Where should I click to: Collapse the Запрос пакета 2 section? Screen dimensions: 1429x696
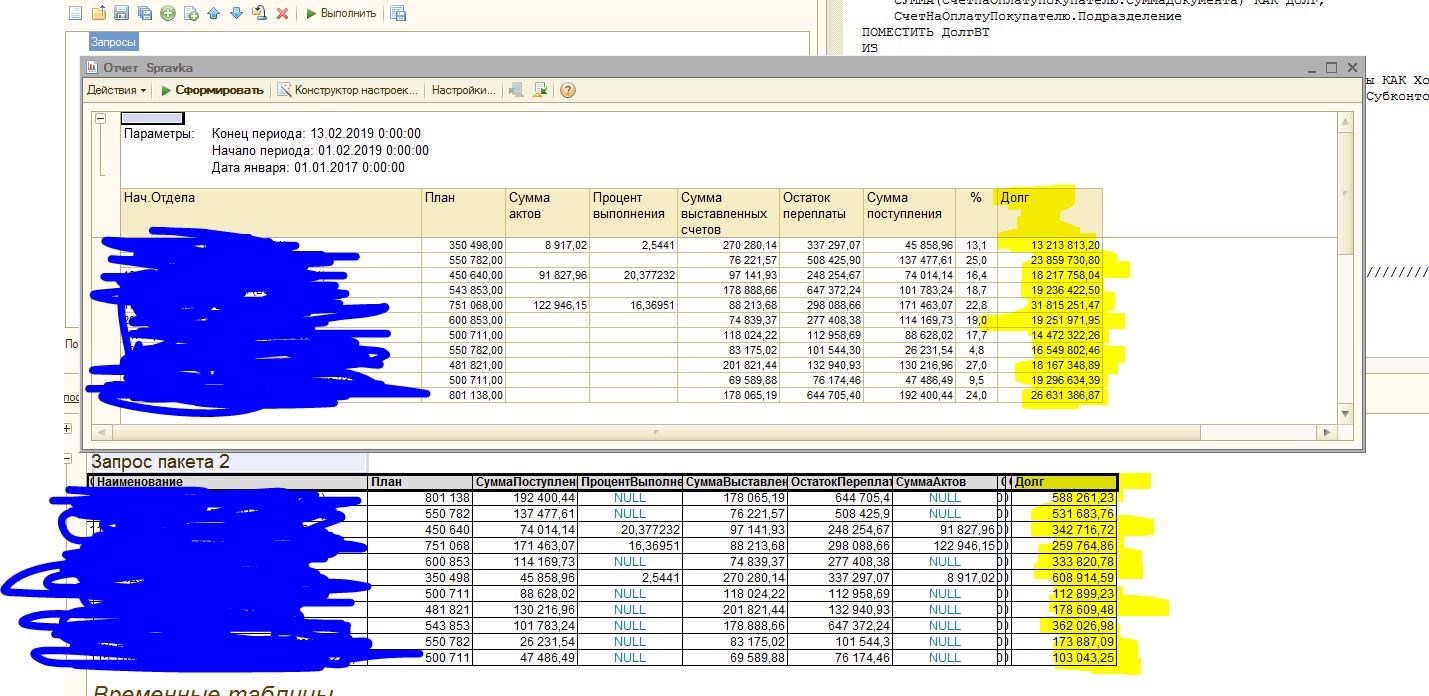[68, 460]
